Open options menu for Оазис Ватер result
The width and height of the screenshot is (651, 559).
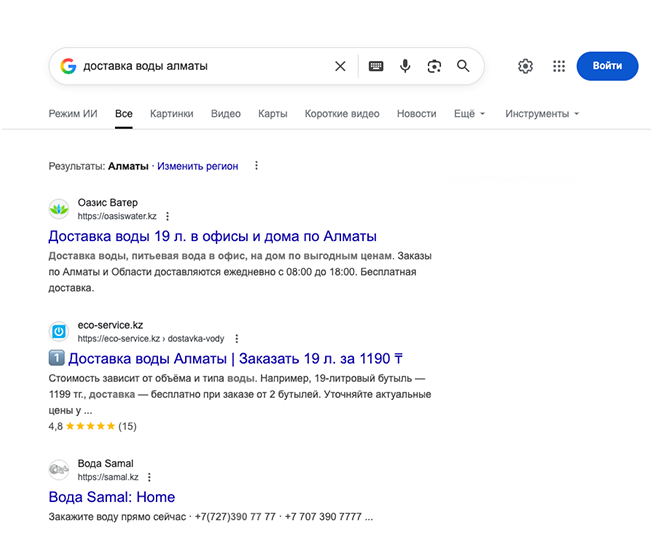click(168, 216)
